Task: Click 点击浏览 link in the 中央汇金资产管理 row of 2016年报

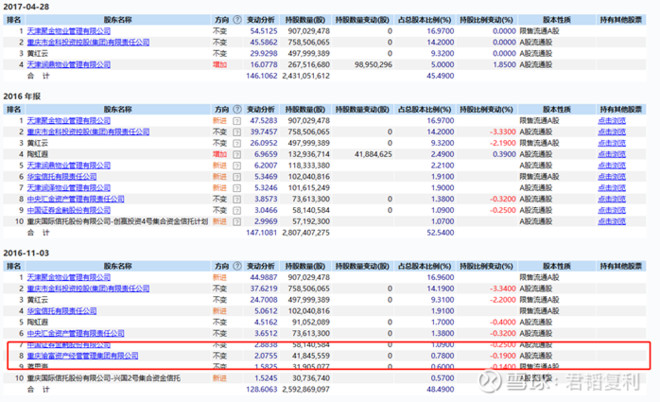Action: point(612,199)
